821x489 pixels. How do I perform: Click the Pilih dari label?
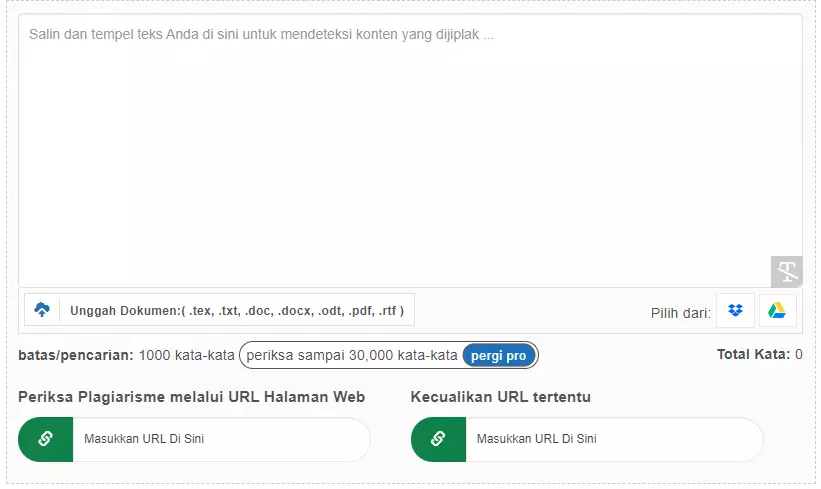tap(680, 313)
